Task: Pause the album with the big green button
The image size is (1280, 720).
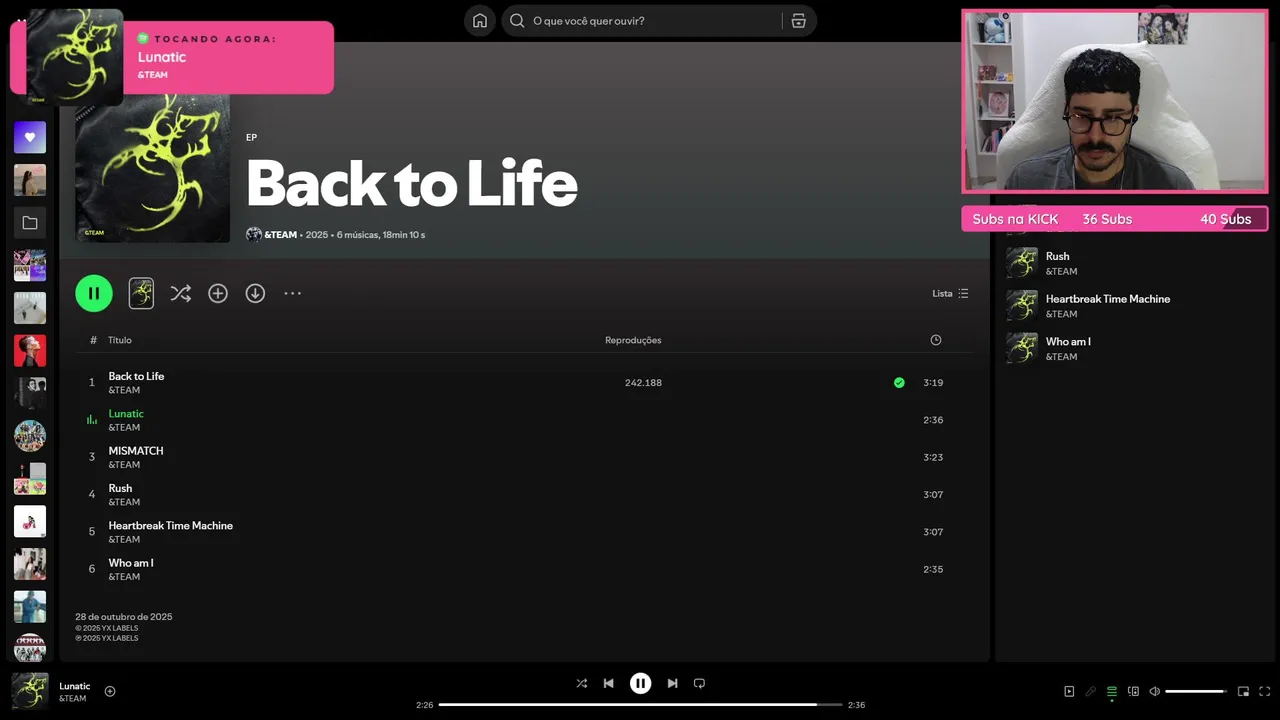Action: tap(94, 293)
